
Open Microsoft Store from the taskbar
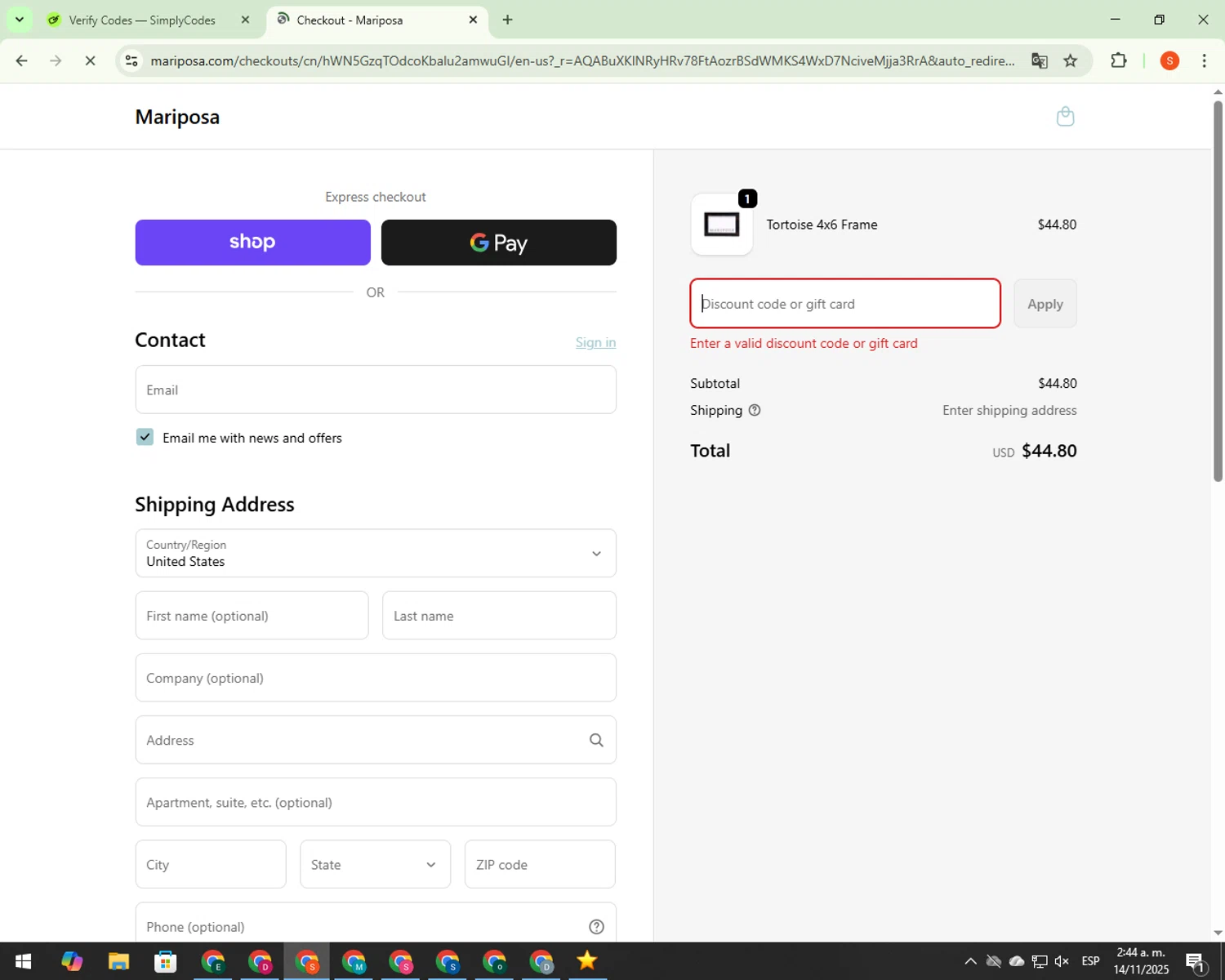(x=166, y=961)
